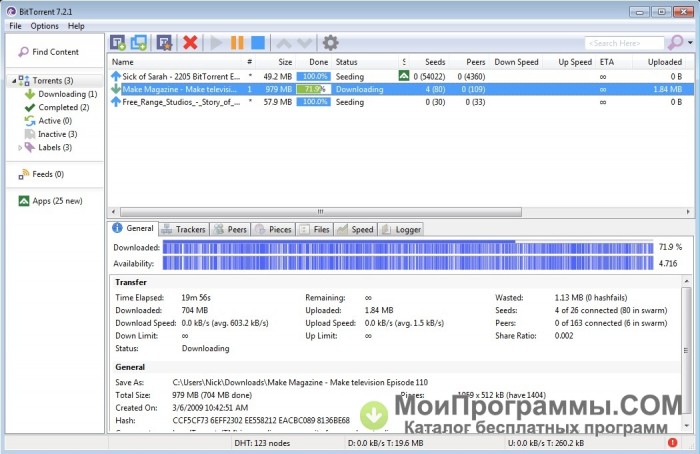Select Make Magazine torrent row
700x454 pixels.
click(400, 89)
